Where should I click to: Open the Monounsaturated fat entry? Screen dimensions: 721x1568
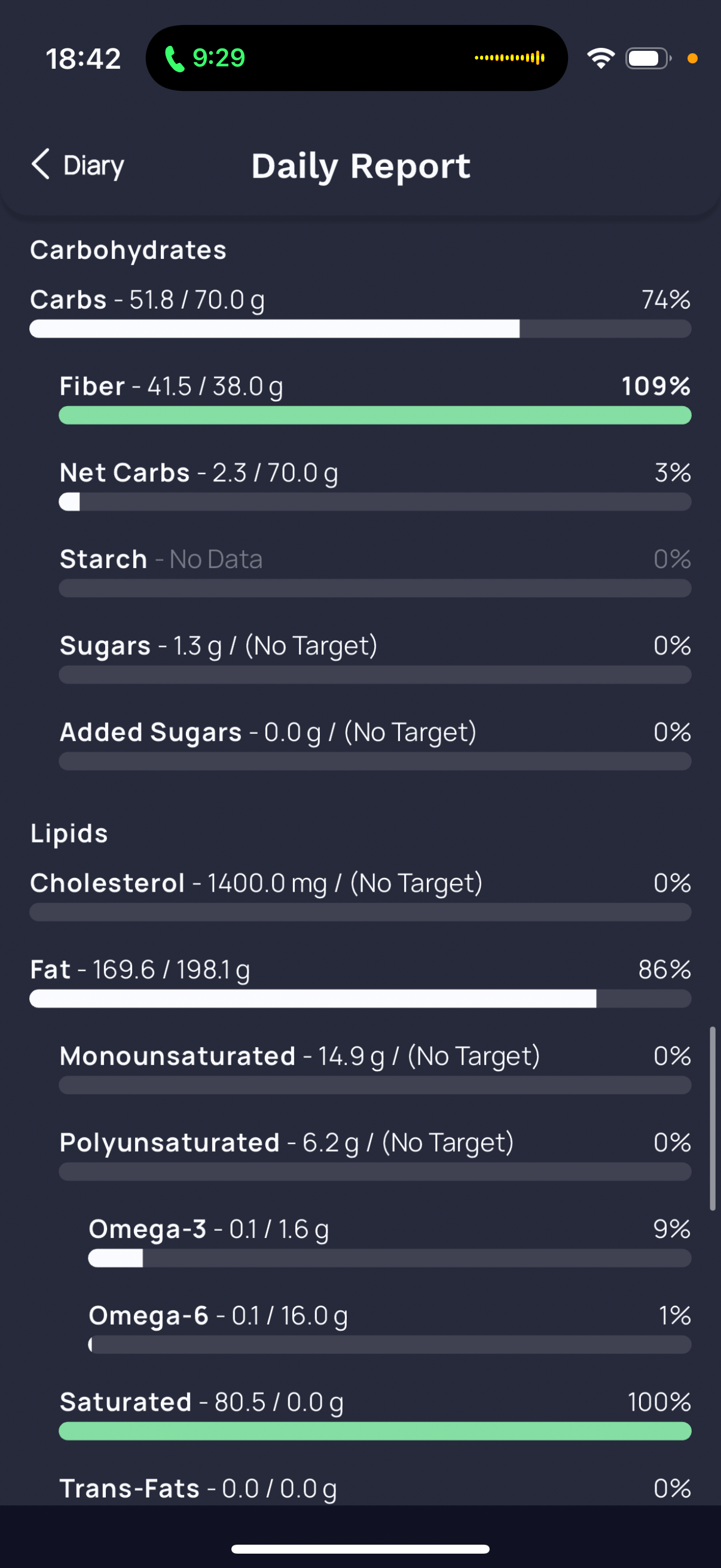pos(375,1068)
